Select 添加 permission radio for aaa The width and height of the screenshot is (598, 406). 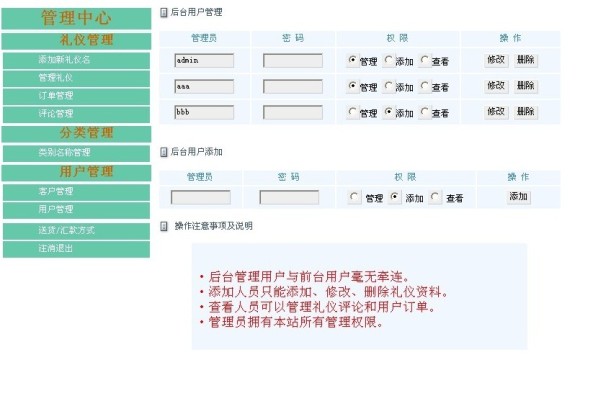(x=389, y=86)
